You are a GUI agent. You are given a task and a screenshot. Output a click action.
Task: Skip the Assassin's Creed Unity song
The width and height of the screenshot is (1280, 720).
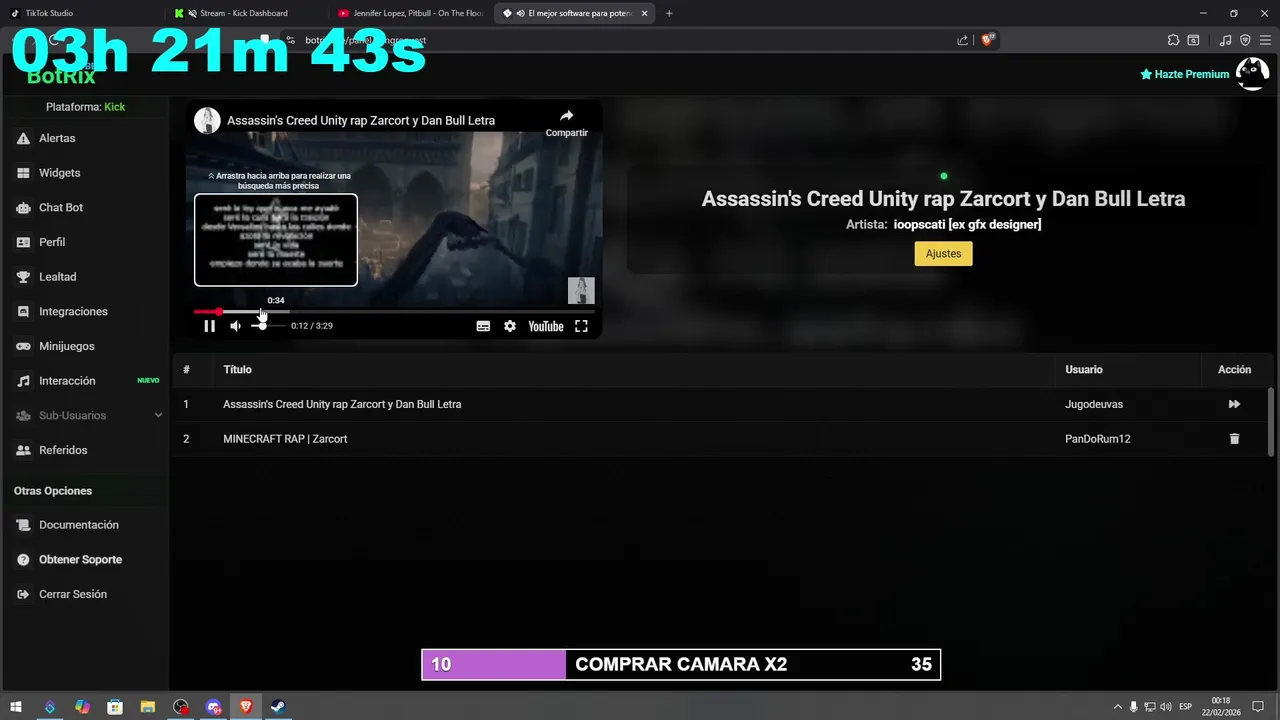(x=1234, y=404)
